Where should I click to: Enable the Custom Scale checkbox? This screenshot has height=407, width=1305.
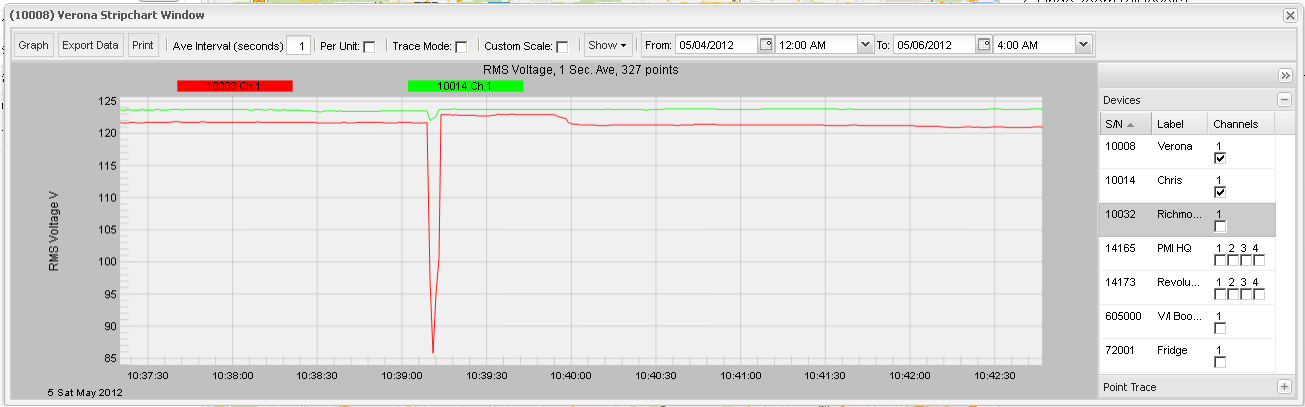tap(562, 47)
